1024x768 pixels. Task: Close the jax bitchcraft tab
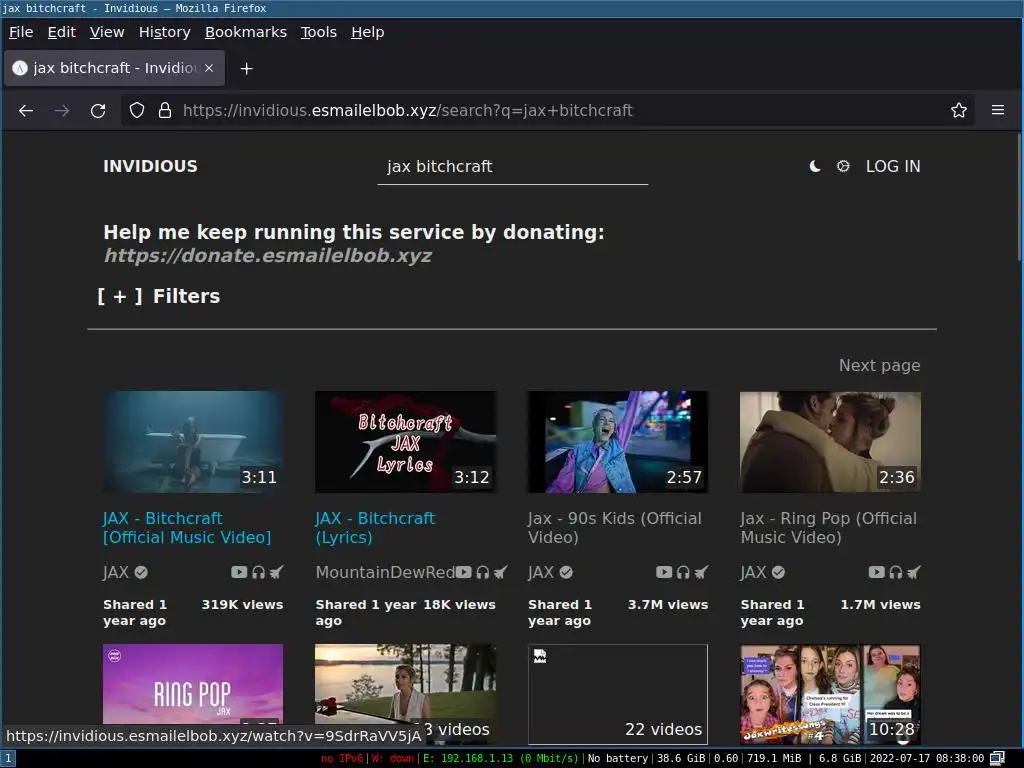[x=209, y=68]
